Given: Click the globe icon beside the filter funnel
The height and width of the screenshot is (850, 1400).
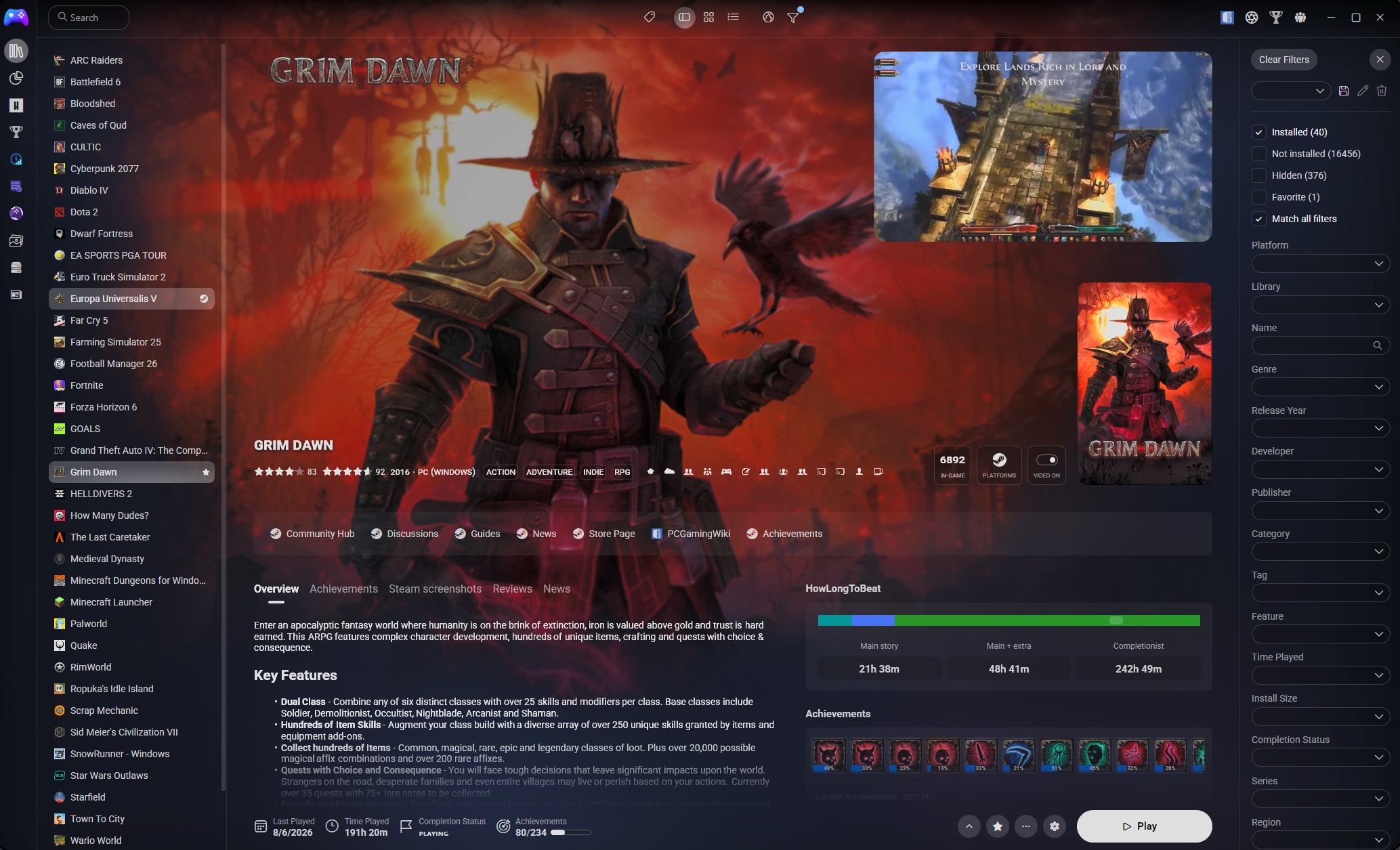Looking at the screenshot, I should [768, 17].
